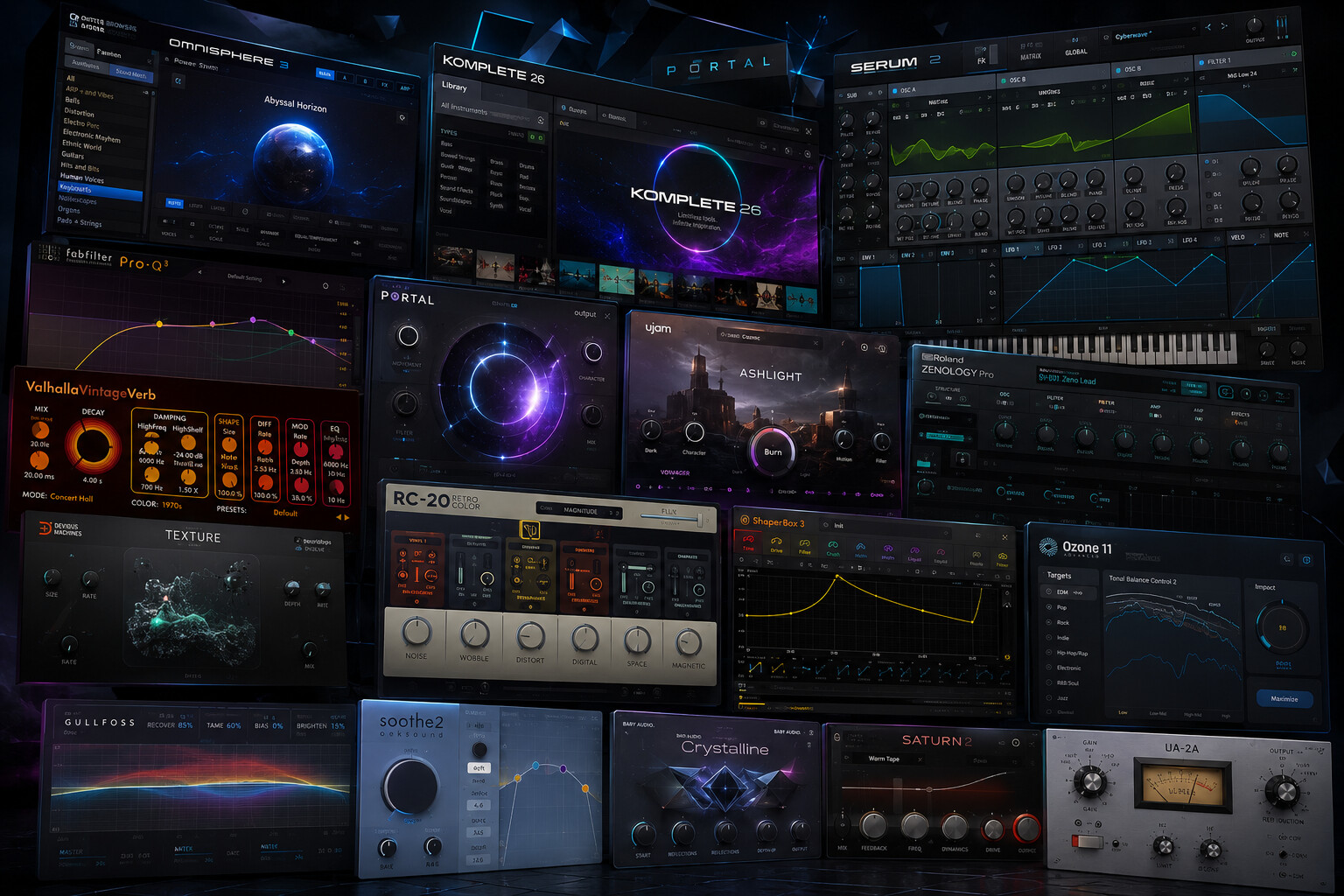Click the DECAY knob in ValhallaVintageVerb
Viewport: 1344px width, 896px height.
click(91, 445)
